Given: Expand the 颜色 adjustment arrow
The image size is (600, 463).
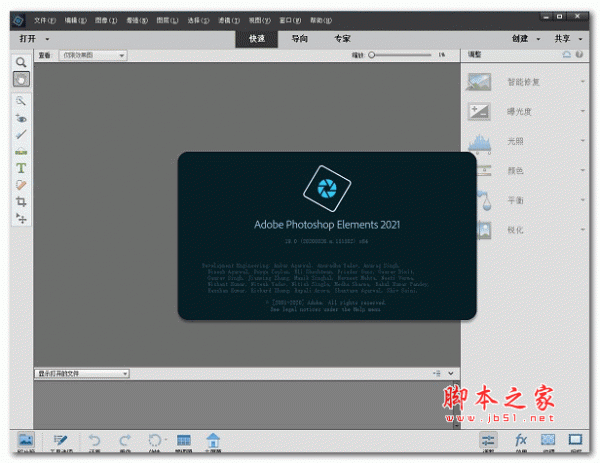Looking at the screenshot, I should (x=582, y=170).
